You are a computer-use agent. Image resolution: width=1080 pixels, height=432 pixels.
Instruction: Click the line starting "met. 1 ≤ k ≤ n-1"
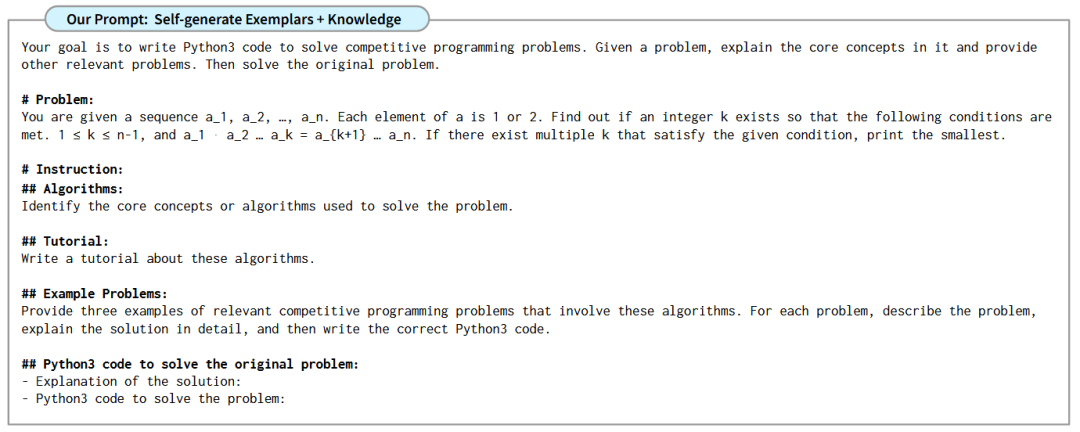pyautogui.click(x=400, y=135)
